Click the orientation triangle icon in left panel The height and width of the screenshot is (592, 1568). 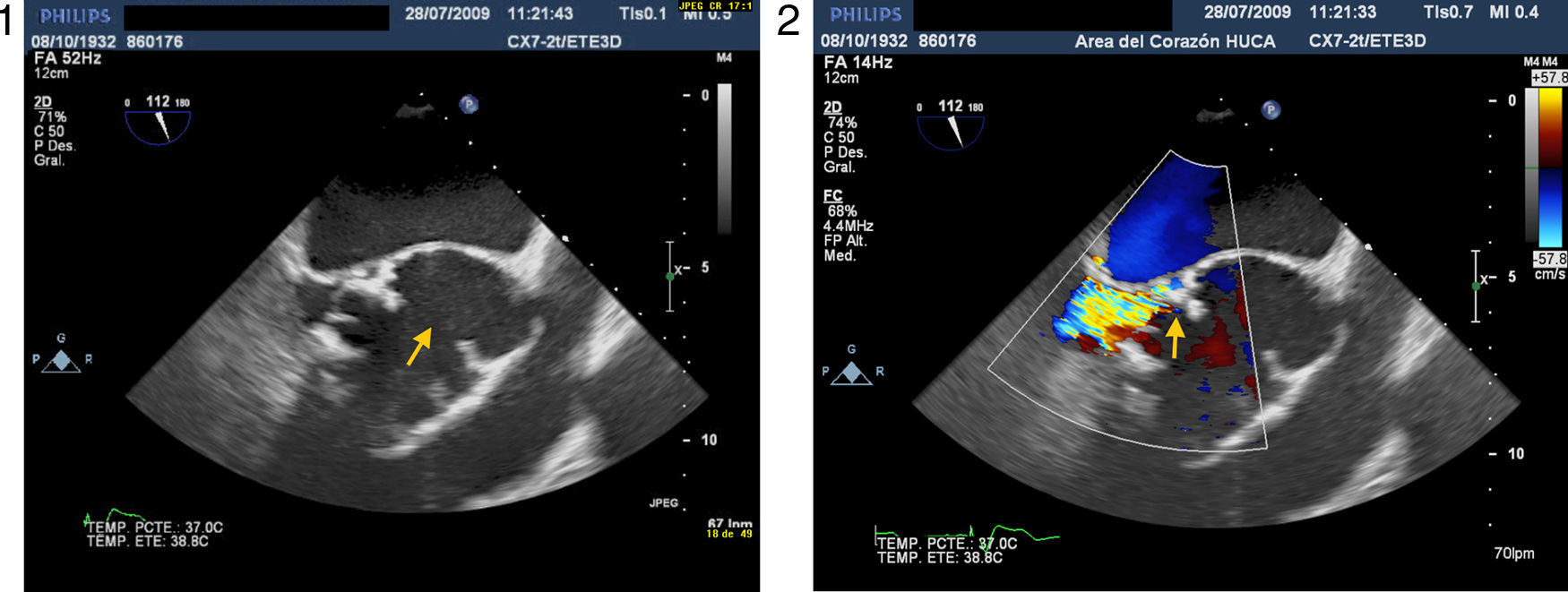coord(61,360)
